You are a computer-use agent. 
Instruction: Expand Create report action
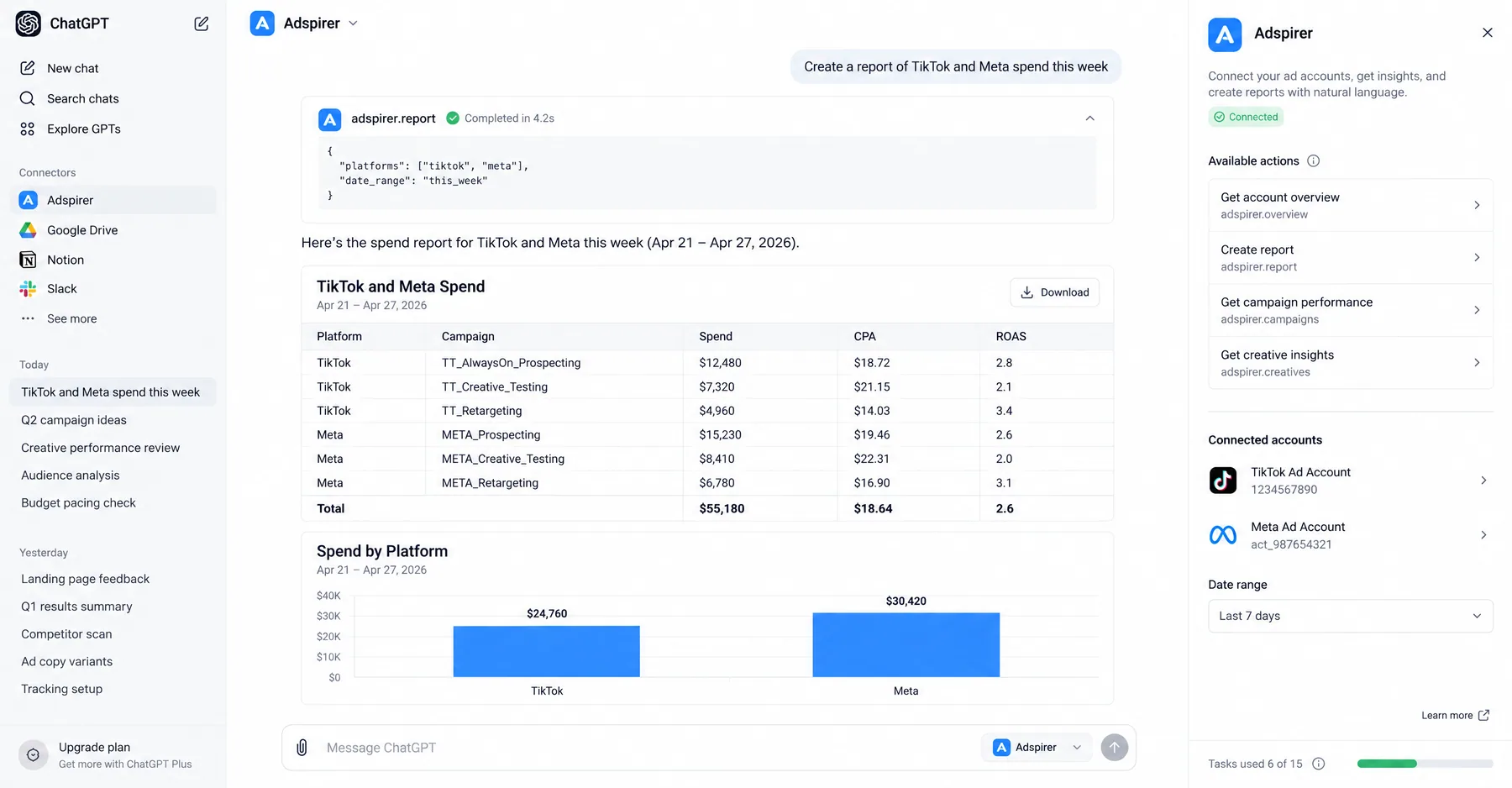[1350, 258]
